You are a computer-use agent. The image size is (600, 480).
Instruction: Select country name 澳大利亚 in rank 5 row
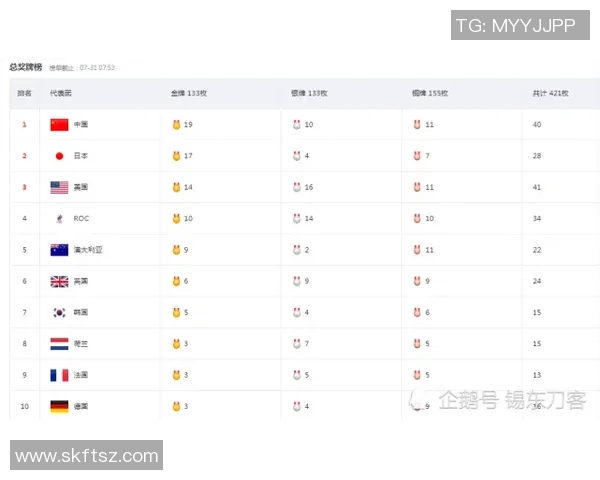click(88, 250)
